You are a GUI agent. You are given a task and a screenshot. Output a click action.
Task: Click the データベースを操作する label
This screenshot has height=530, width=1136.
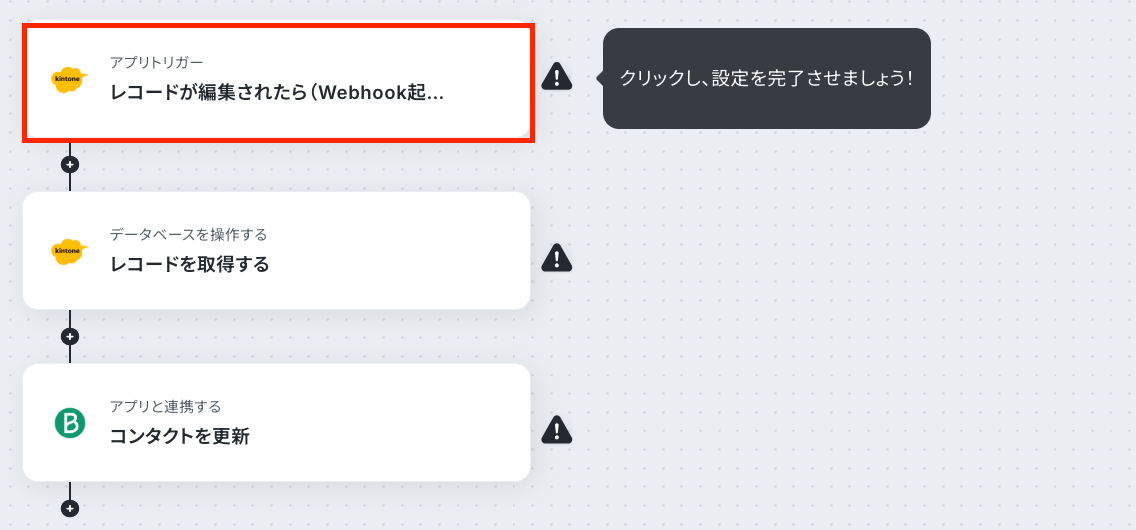pyautogui.click(x=188, y=235)
